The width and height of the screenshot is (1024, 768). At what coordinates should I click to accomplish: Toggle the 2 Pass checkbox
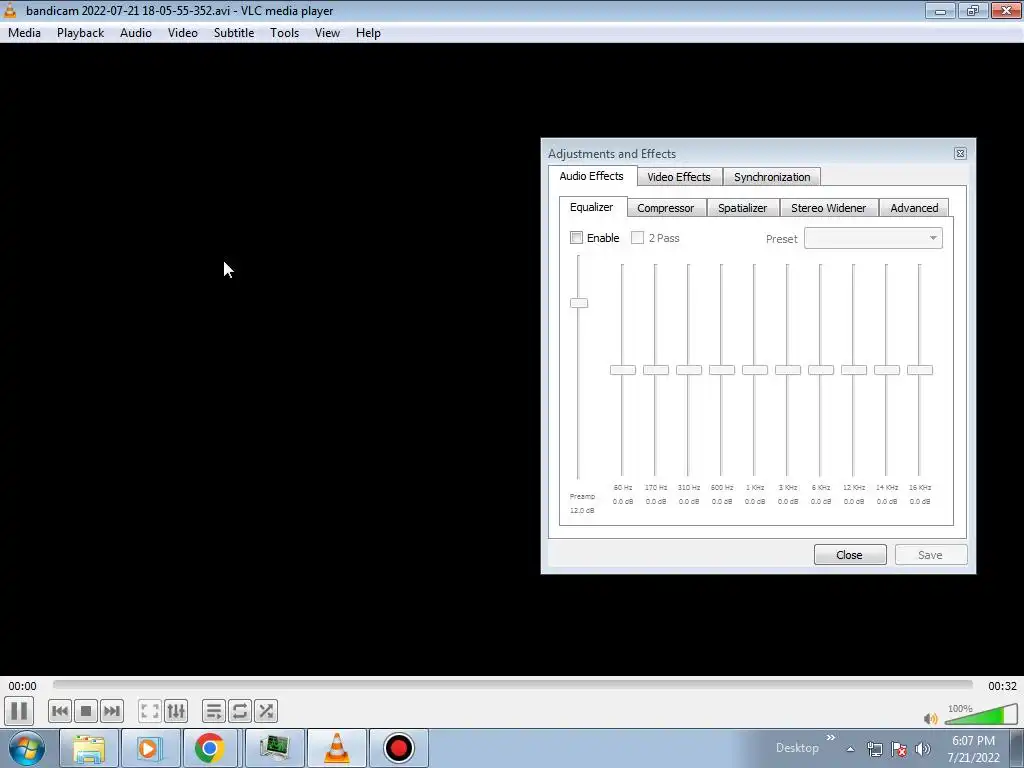pyautogui.click(x=637, y=238)
